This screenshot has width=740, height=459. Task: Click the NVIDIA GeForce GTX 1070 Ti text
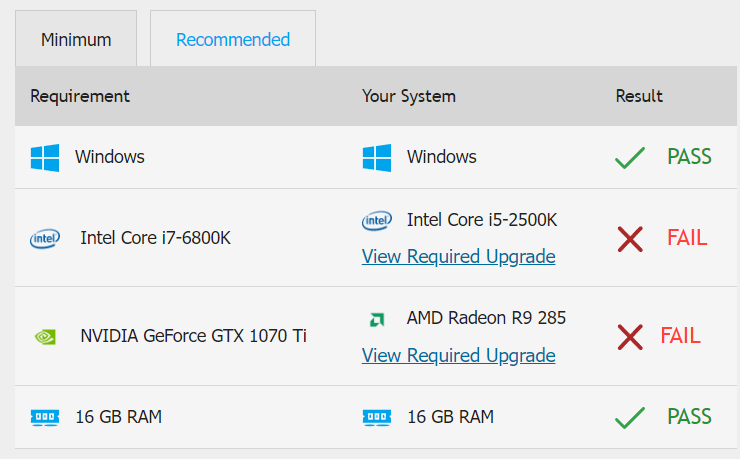pos(193,336)
